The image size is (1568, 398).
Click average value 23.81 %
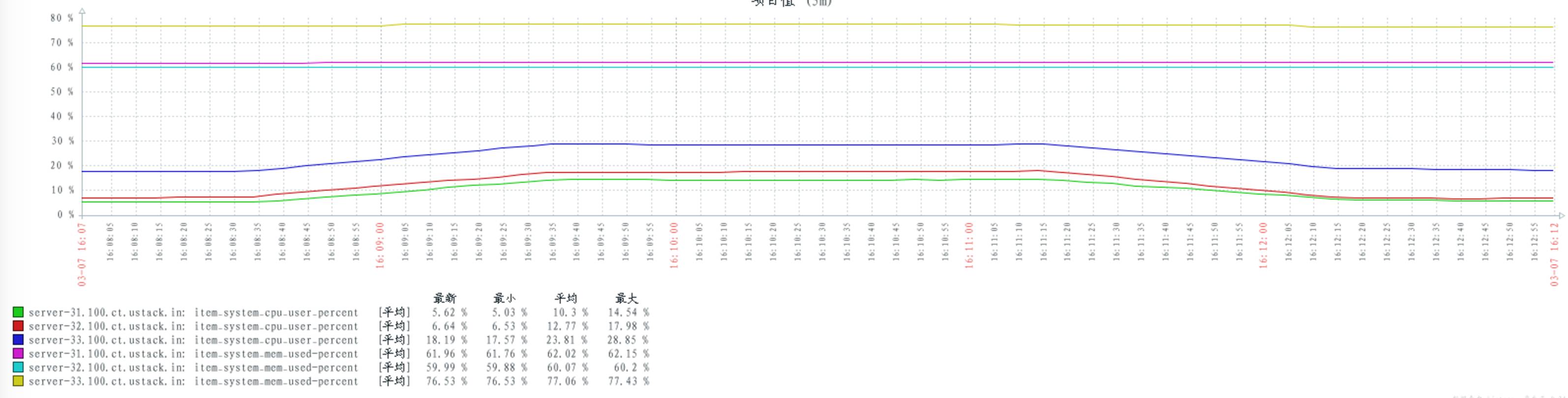[567, 340]
